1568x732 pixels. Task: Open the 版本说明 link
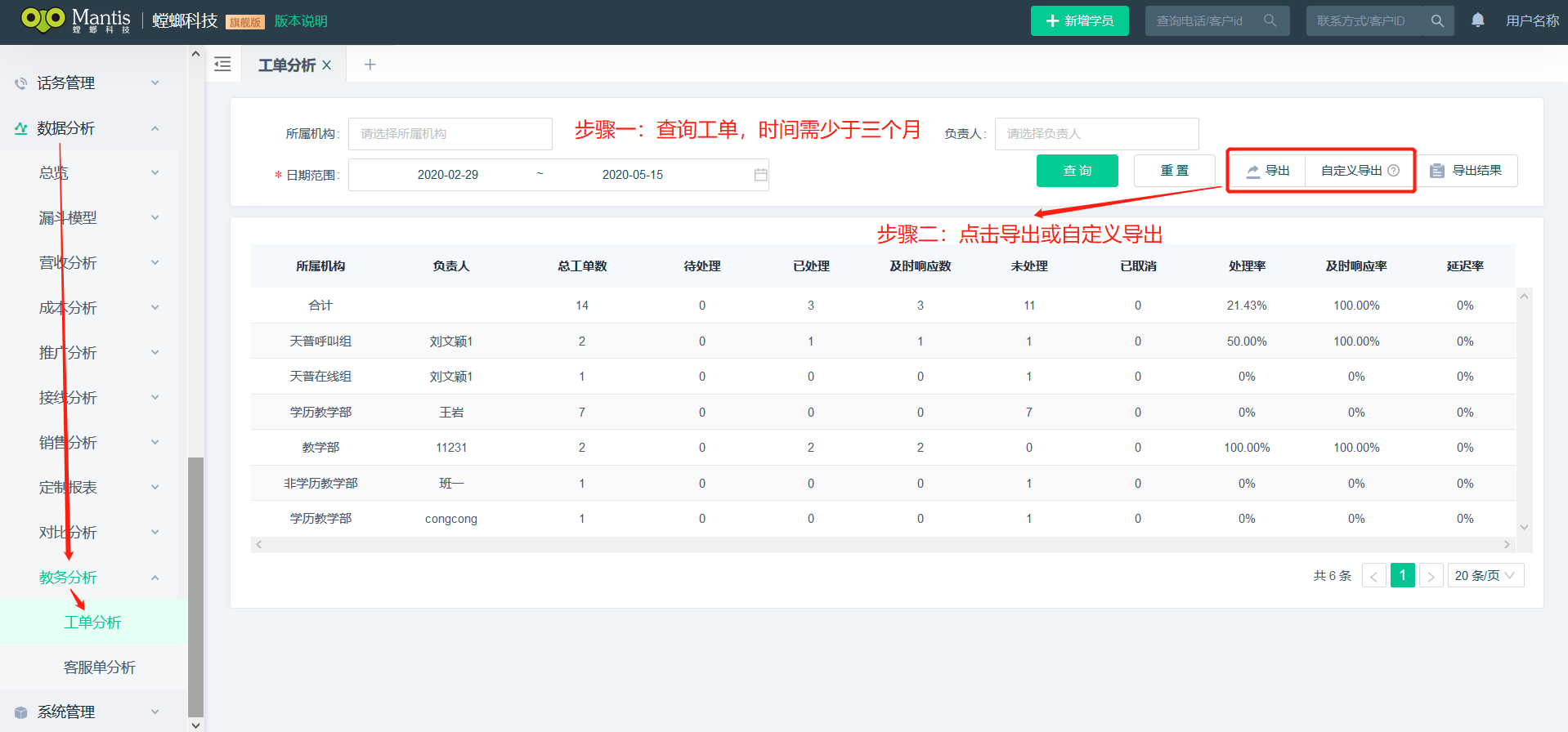[x=301, y=21]
